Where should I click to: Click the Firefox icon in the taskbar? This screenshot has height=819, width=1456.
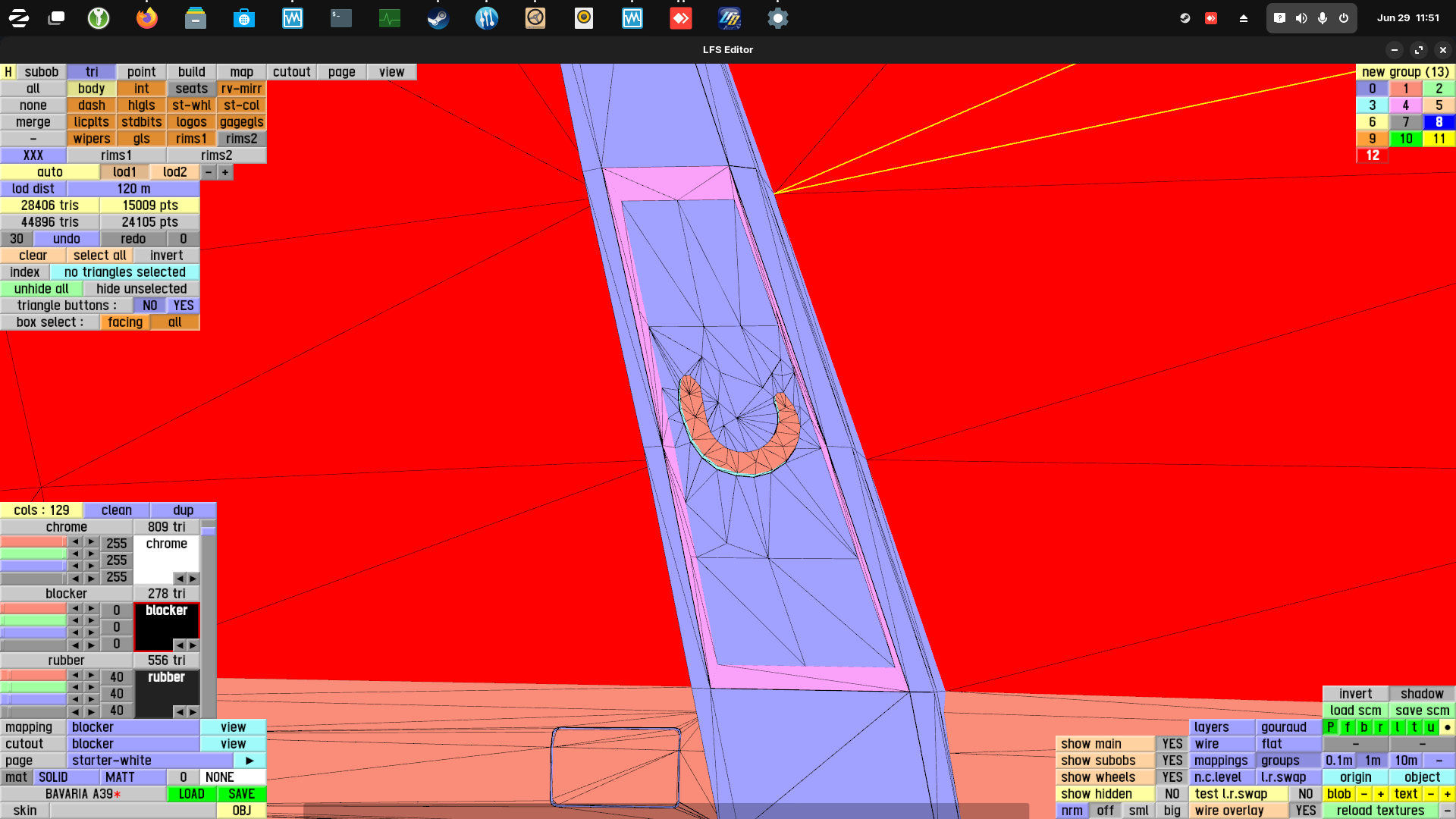[146, 18]
